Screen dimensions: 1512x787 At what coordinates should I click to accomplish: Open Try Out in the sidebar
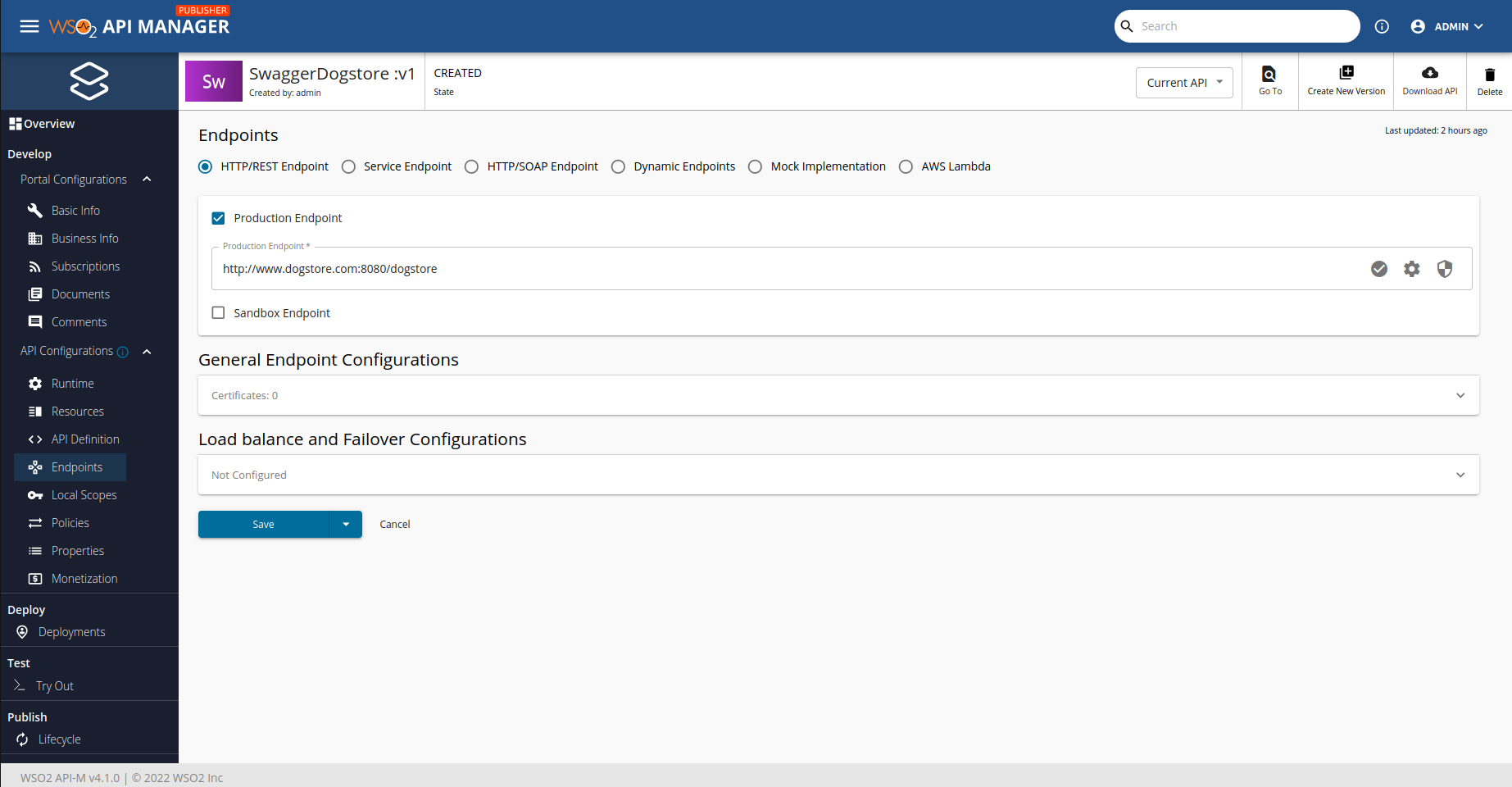(x=54, y=686)
